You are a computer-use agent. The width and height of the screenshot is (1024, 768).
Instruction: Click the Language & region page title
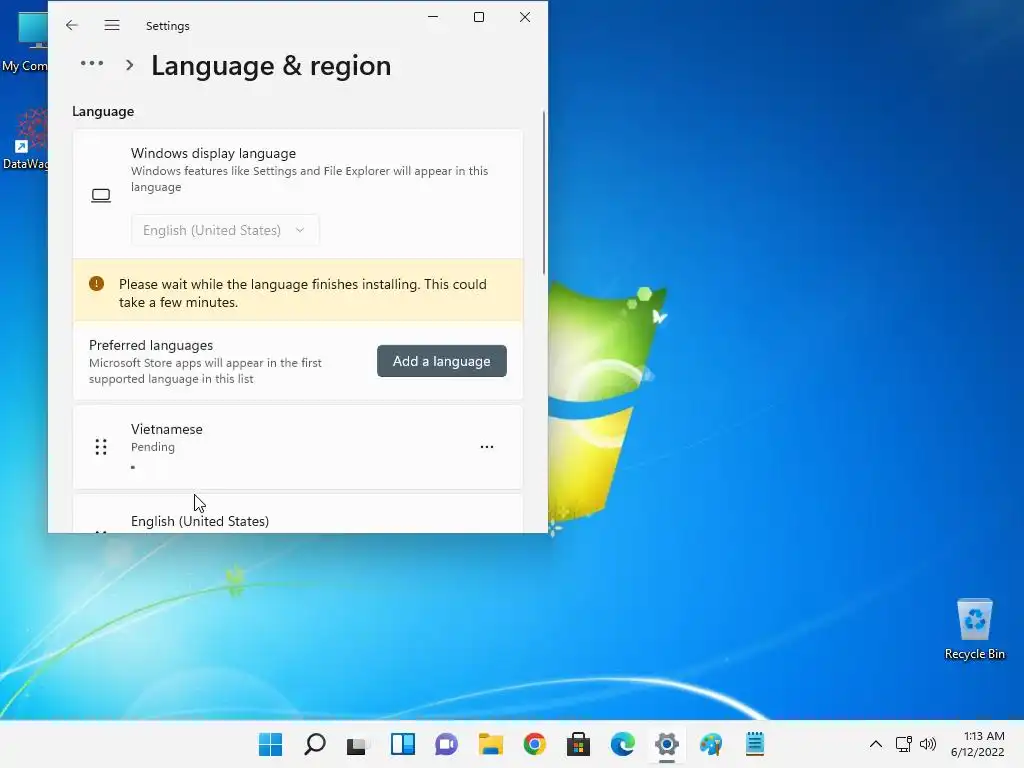pyautogui.click(x=271, y=65)
